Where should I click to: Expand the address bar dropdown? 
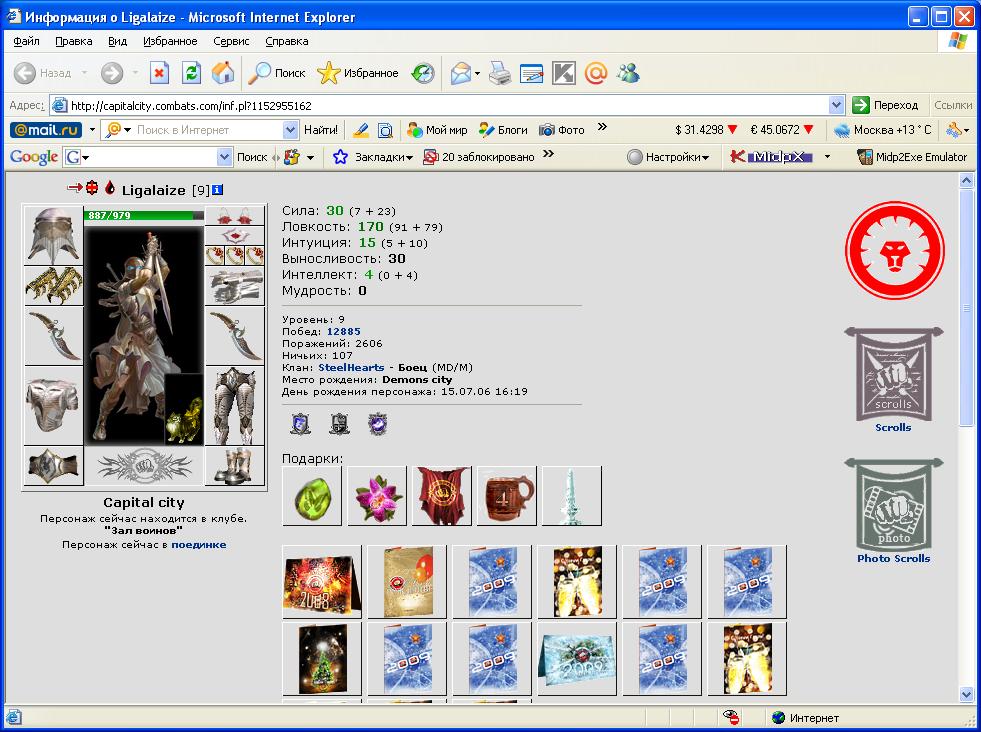pyautogui.click(x=836, y=105)
